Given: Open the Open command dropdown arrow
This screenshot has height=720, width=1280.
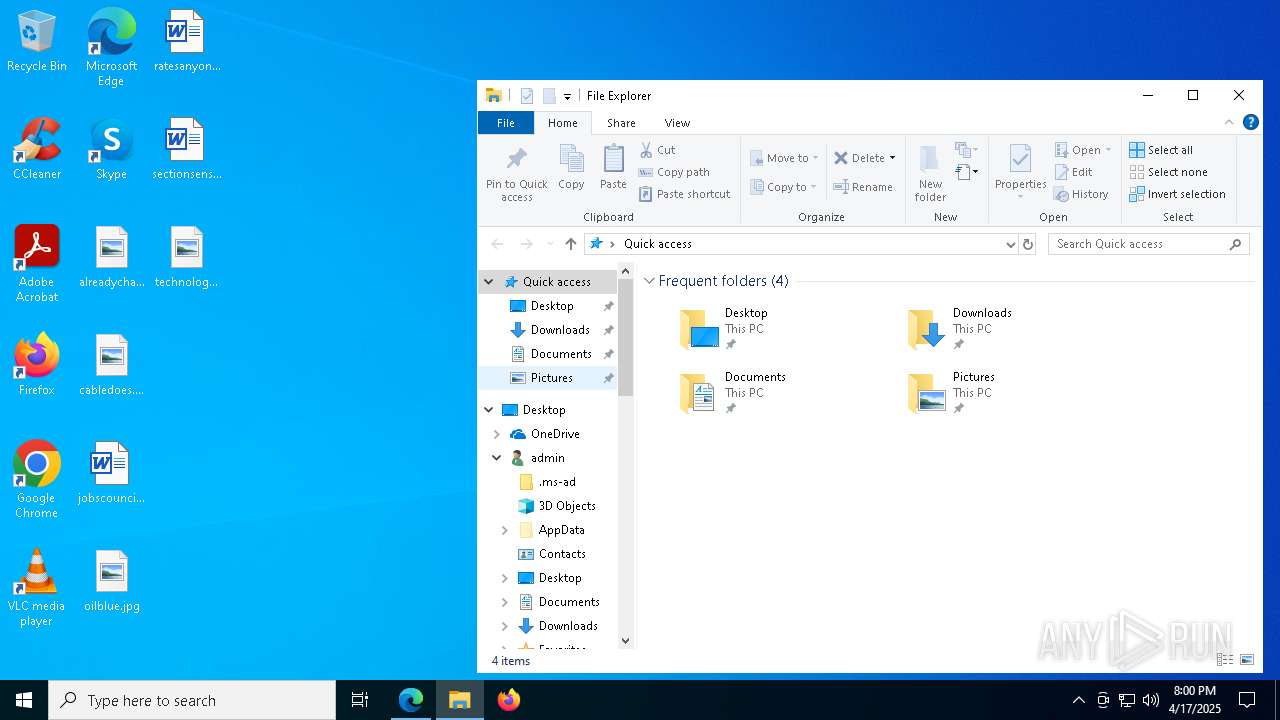Looking at the screenshot, I should [1108, 150].
